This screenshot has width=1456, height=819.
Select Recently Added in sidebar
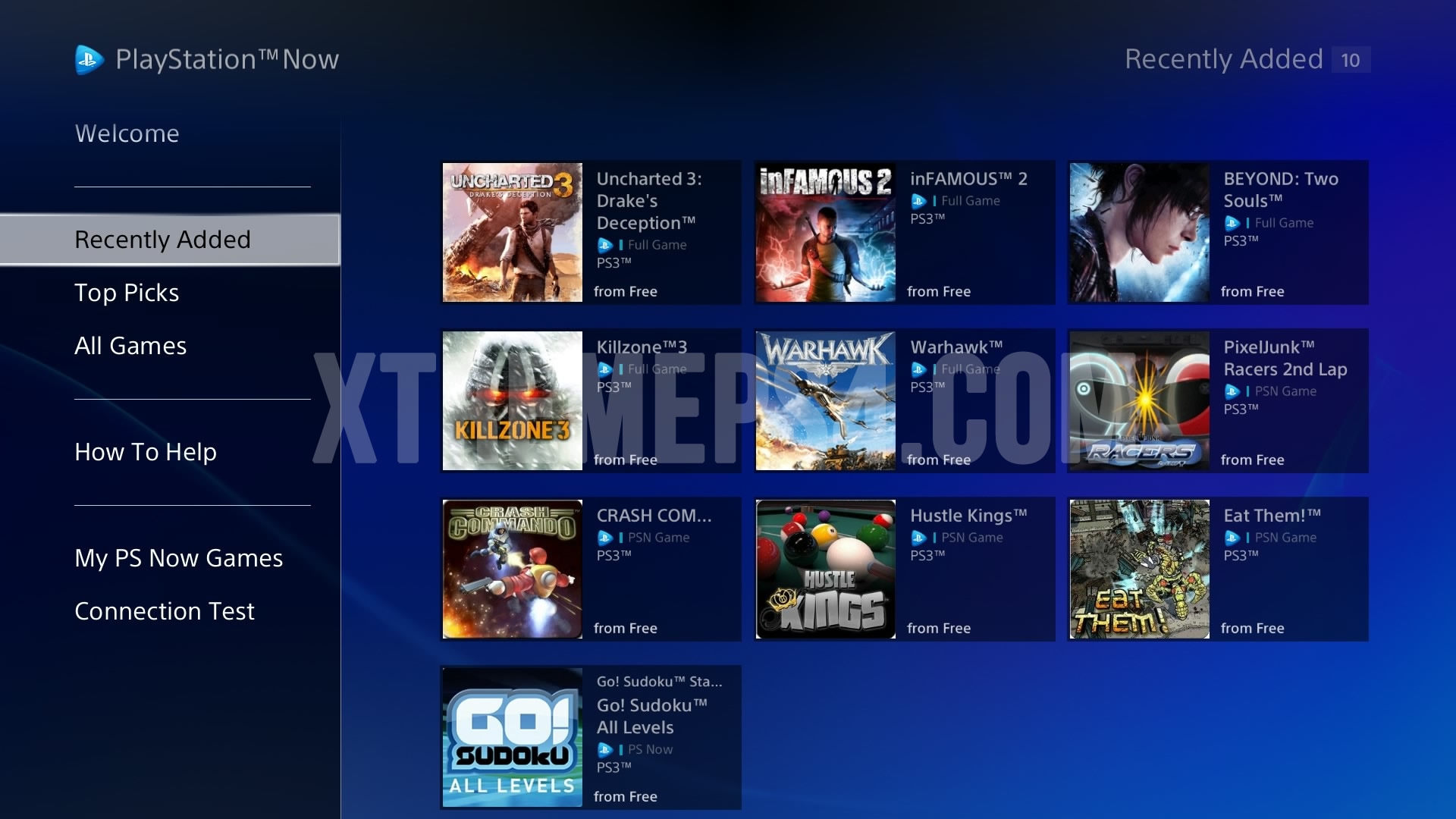coord(162,240)
